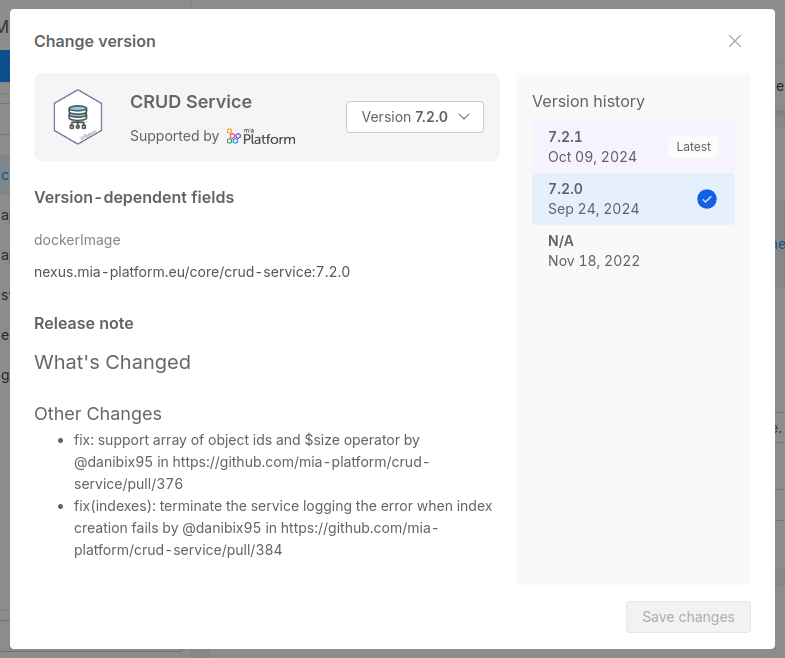
Task: Click the Latest tag badge
Action: click(693, 147)
